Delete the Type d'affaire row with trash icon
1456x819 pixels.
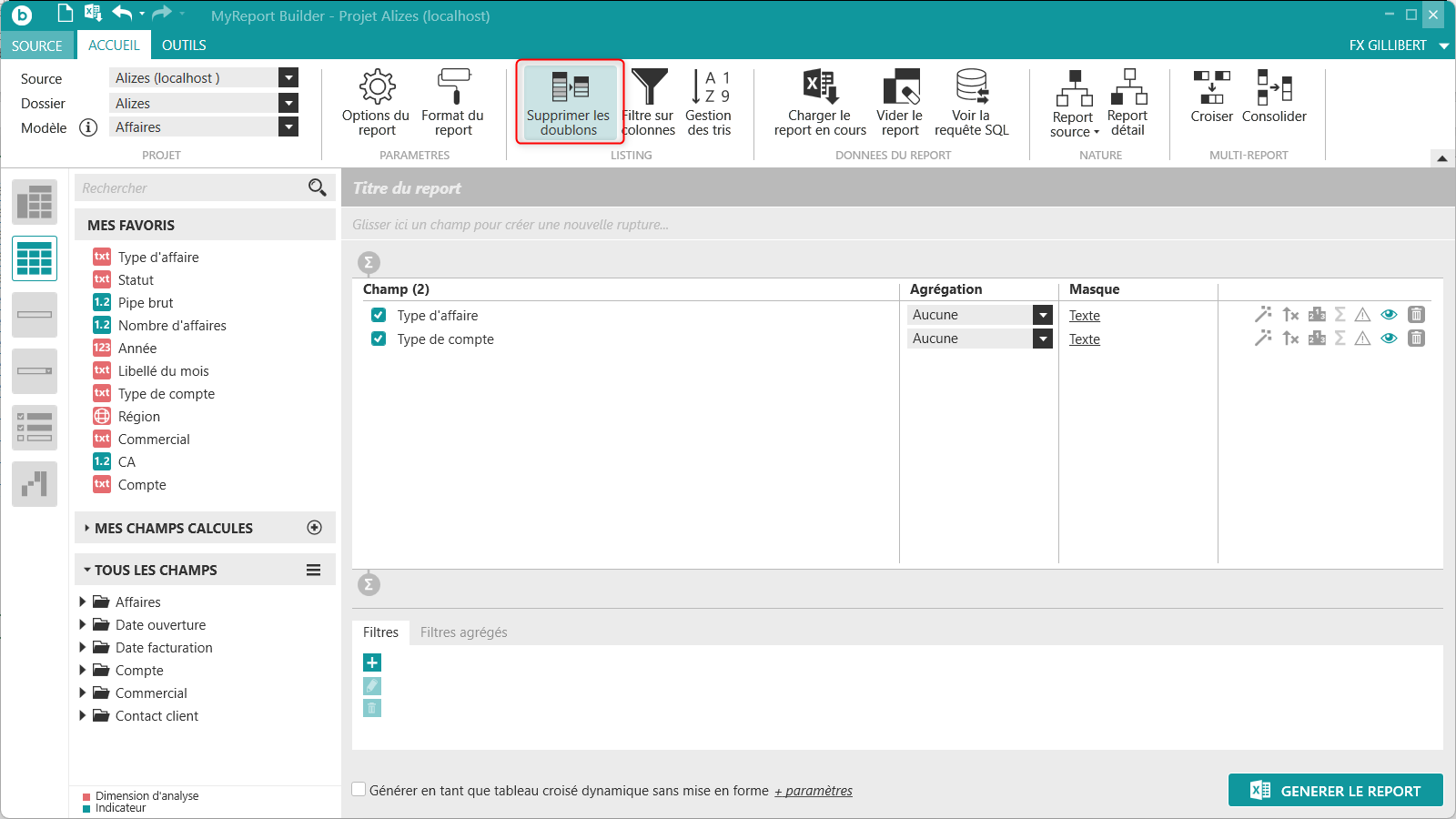click(x=1416, y=315)
